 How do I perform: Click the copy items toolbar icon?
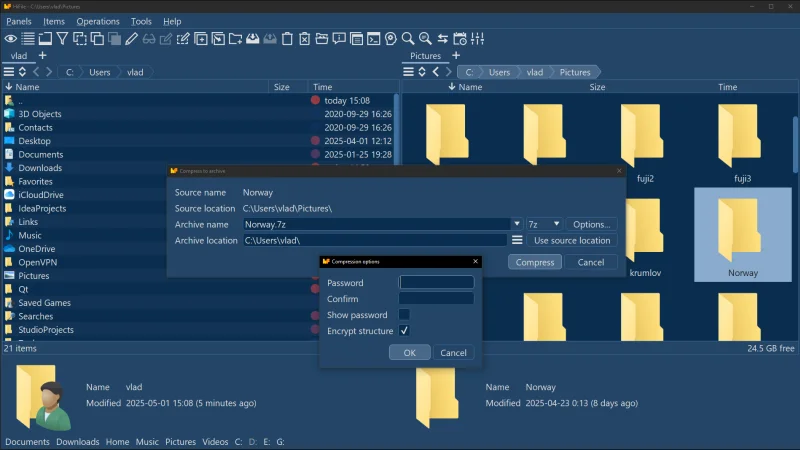[97, 39]
